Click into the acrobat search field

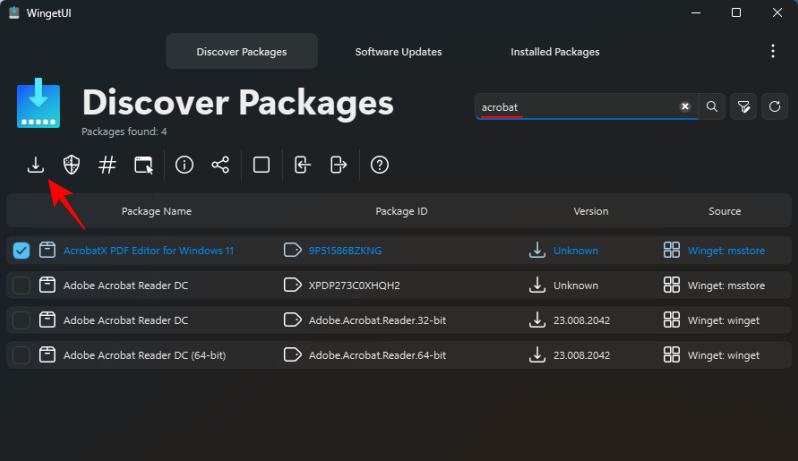[x=575, y=106]
